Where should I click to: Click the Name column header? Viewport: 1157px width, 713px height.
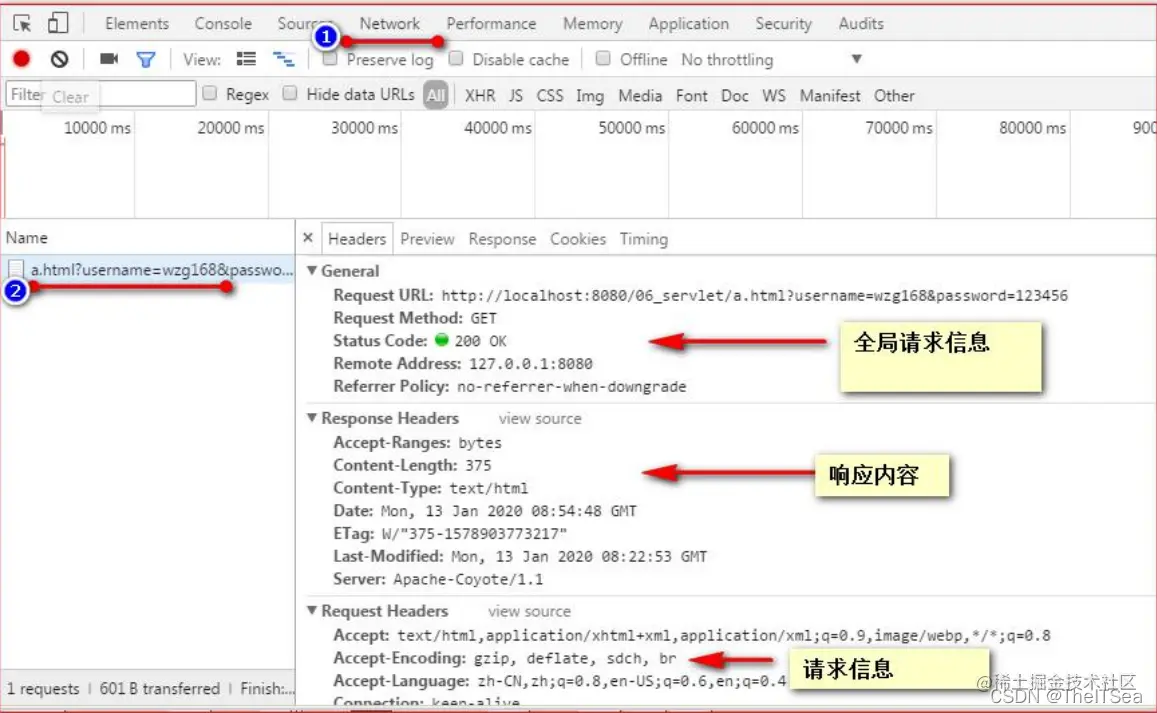(27, 238)
